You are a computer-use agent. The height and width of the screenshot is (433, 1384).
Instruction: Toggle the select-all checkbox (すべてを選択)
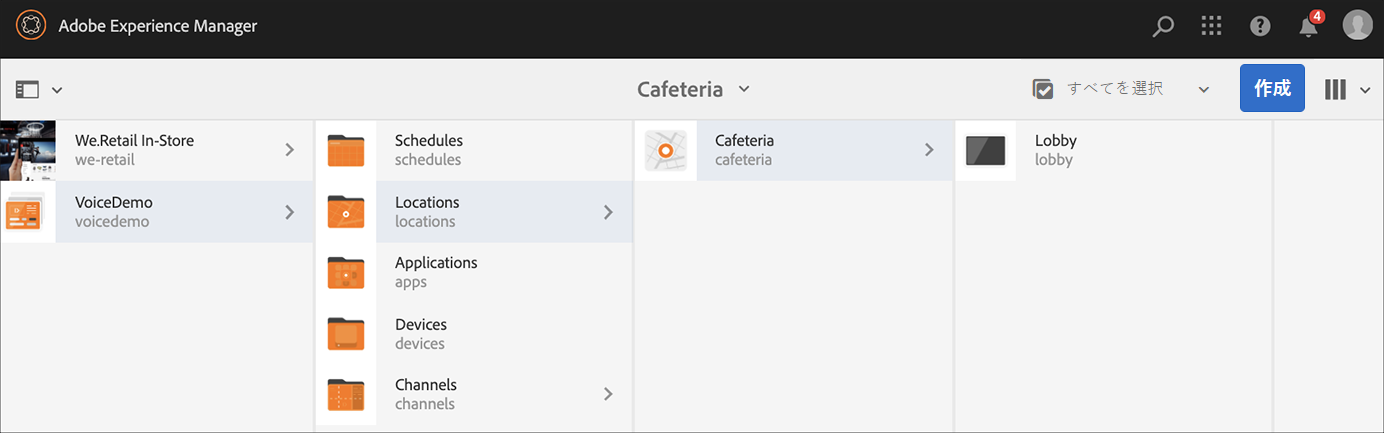[x=1043, y=90]
